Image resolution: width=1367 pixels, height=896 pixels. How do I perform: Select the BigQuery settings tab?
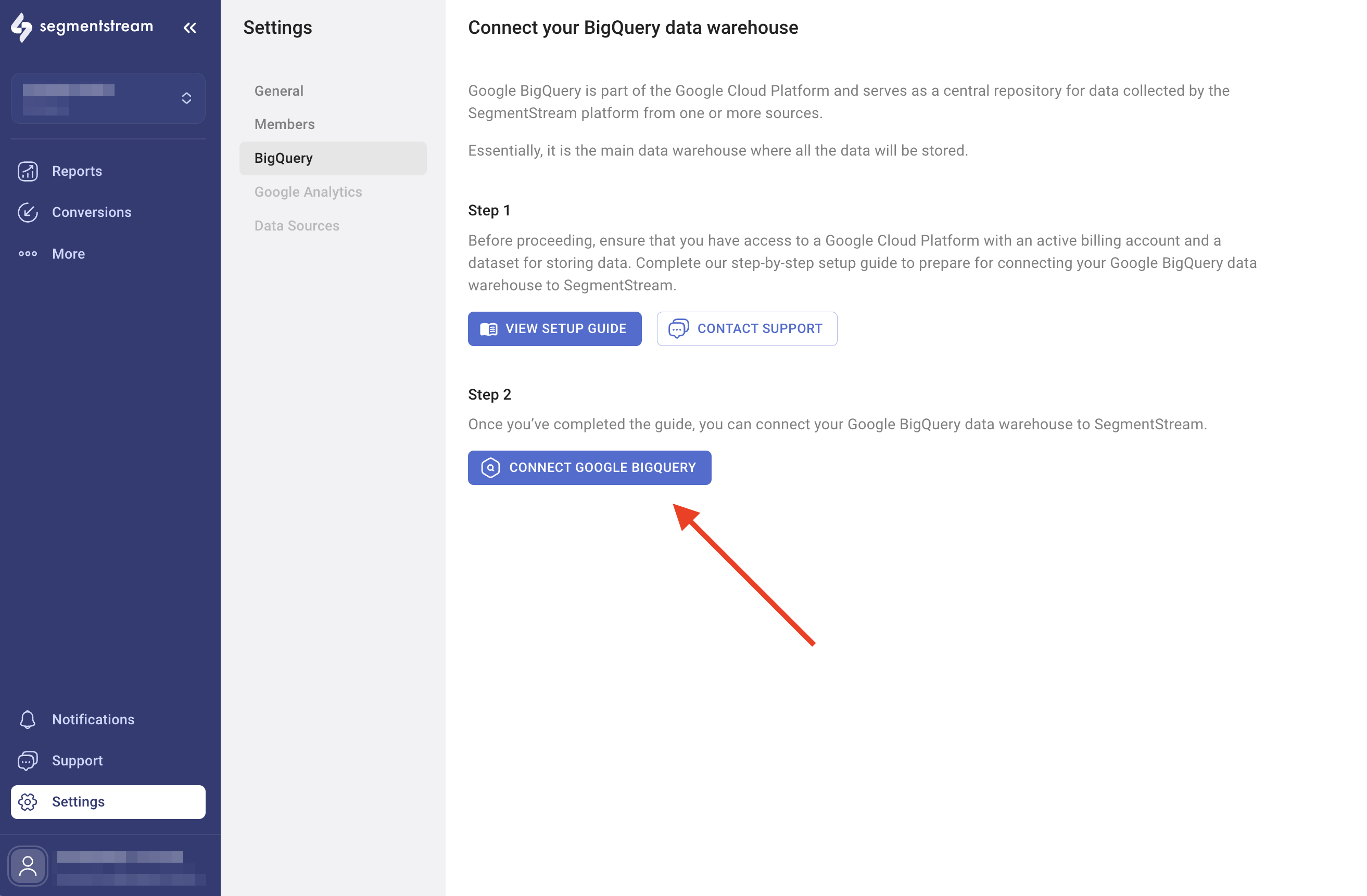tap(333, 158)
